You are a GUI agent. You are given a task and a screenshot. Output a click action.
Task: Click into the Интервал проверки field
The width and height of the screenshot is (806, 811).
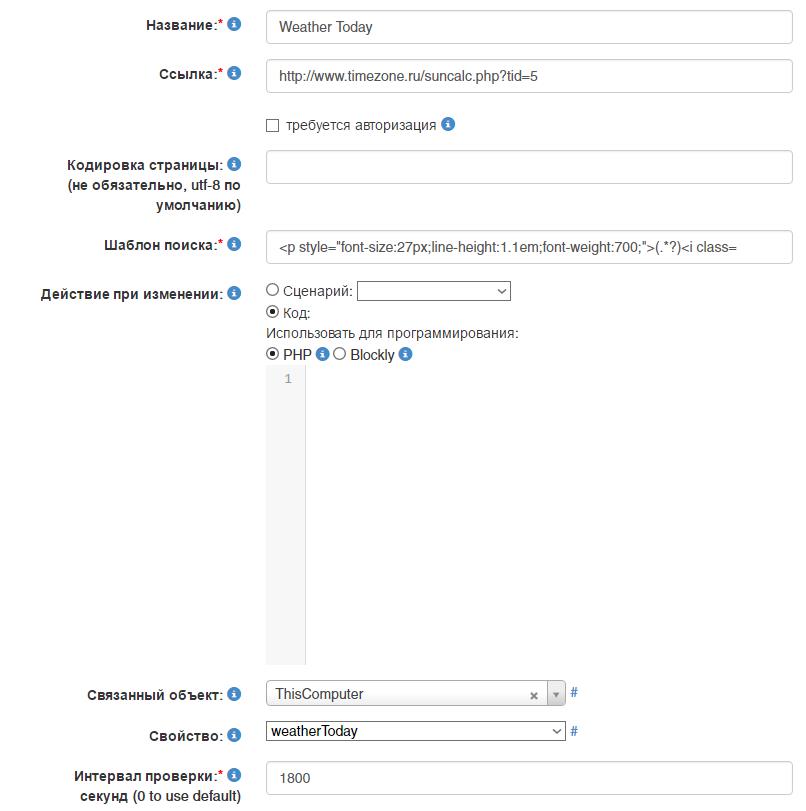coord(528,777)
